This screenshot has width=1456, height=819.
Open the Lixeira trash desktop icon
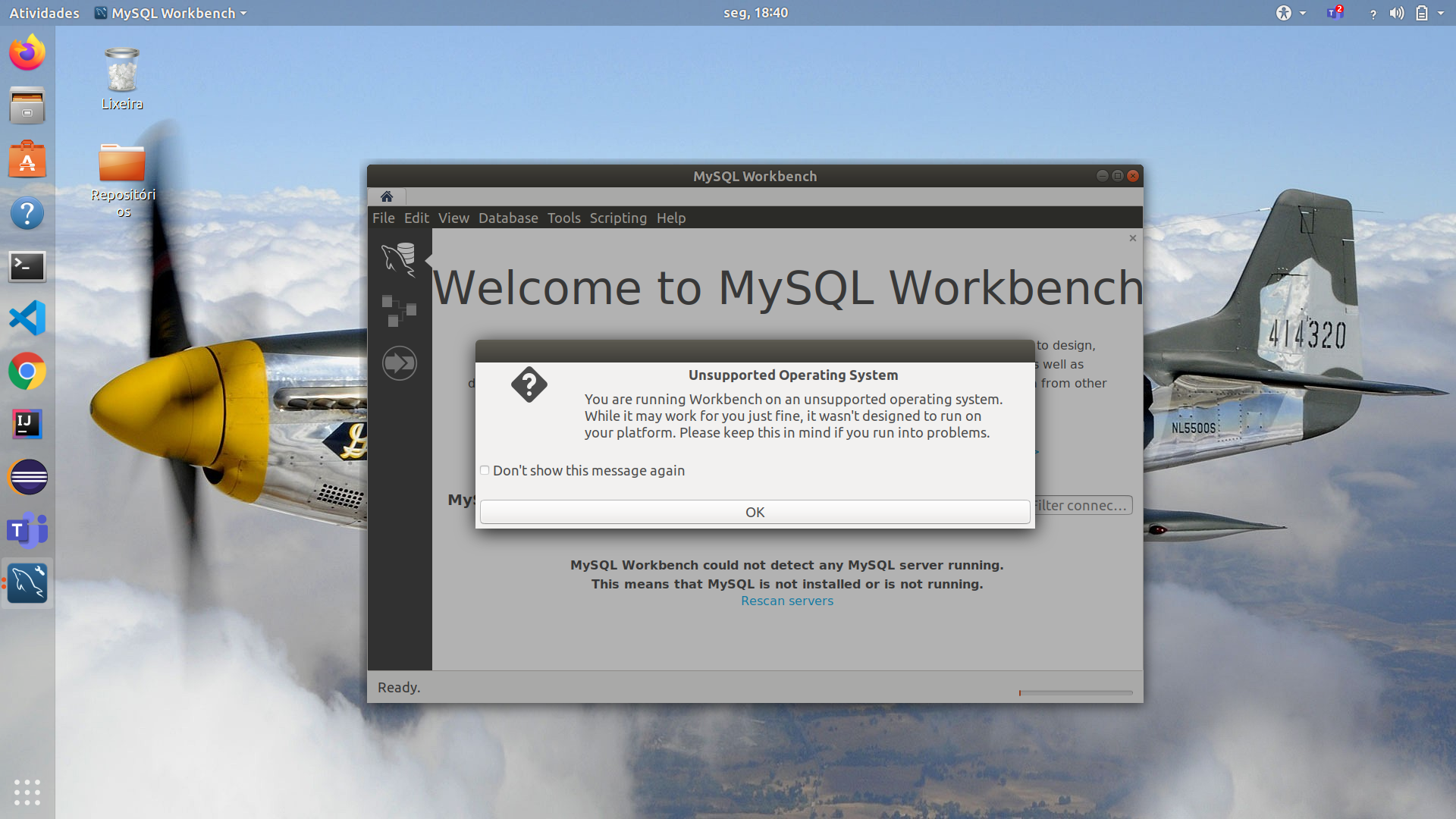(122, 80)
